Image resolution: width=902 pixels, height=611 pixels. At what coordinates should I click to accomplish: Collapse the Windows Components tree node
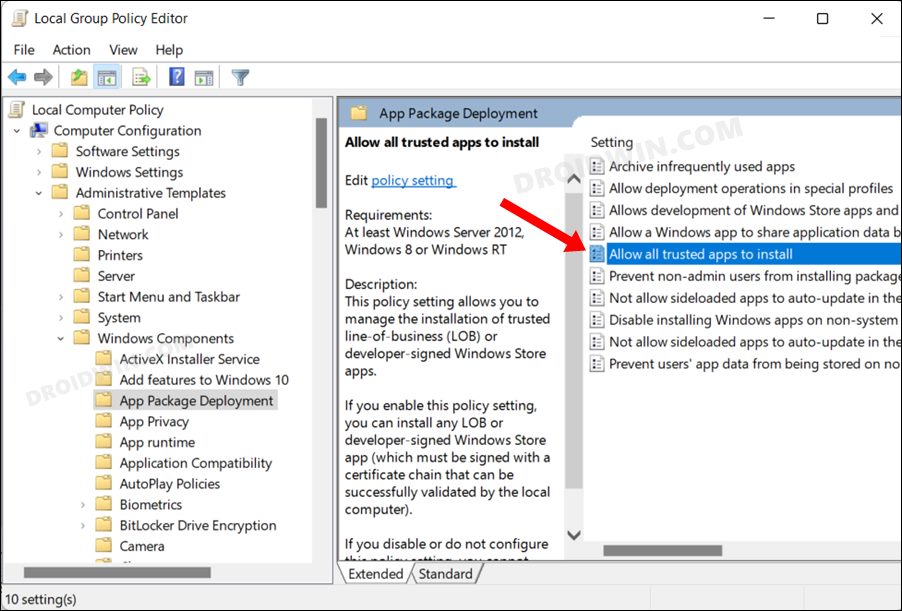(59, 338)
